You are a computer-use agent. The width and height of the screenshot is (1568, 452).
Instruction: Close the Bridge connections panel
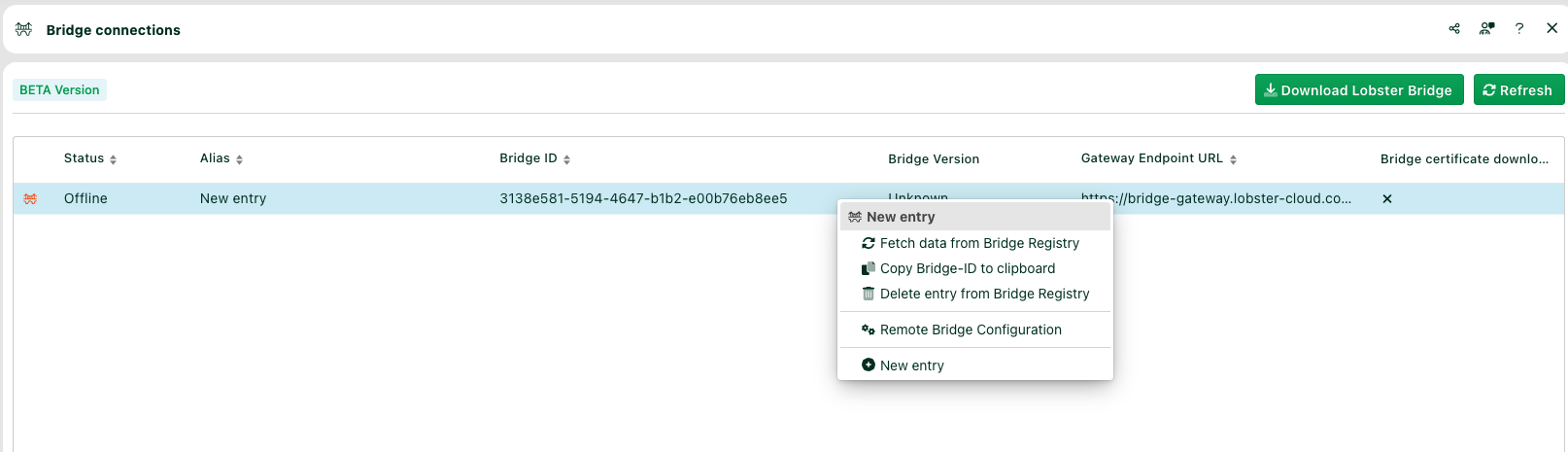coord(1551,29)
